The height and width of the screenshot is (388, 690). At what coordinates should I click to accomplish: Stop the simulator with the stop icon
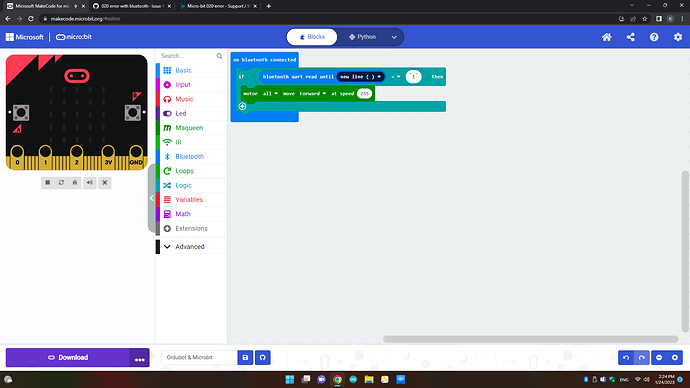point(48,183)
